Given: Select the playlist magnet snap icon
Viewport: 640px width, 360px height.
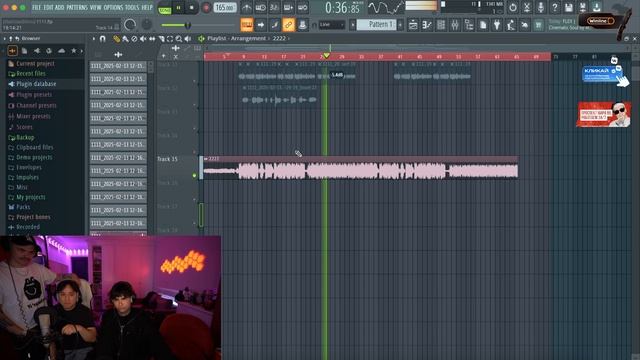Looking at the screenshot, I should click(x=102, y=39).
